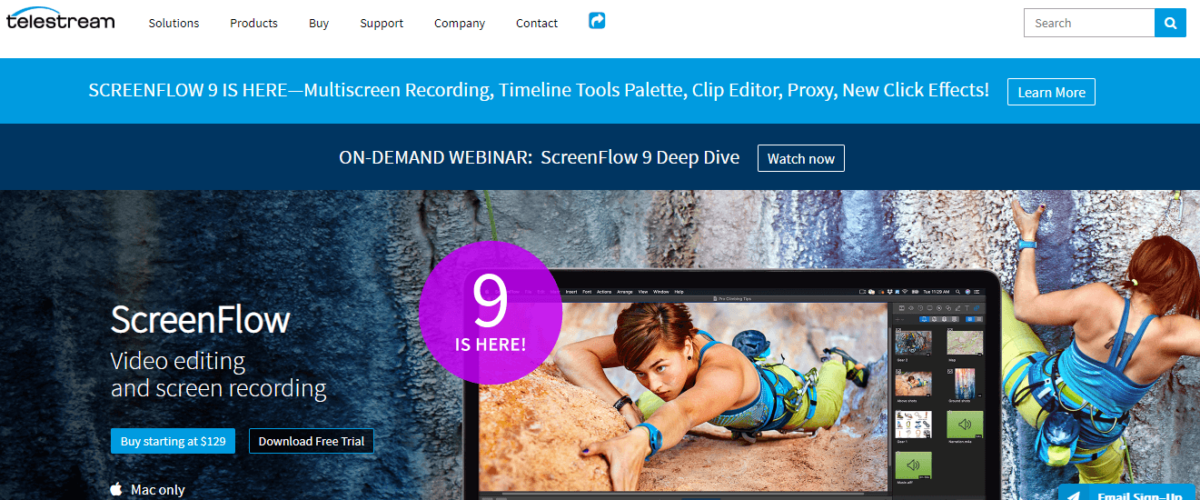Click the ON-DEMAND WEBINAR ScreenFlow 9 Deep Dive text
The image size is (1200, 500).
pos(539,158)
